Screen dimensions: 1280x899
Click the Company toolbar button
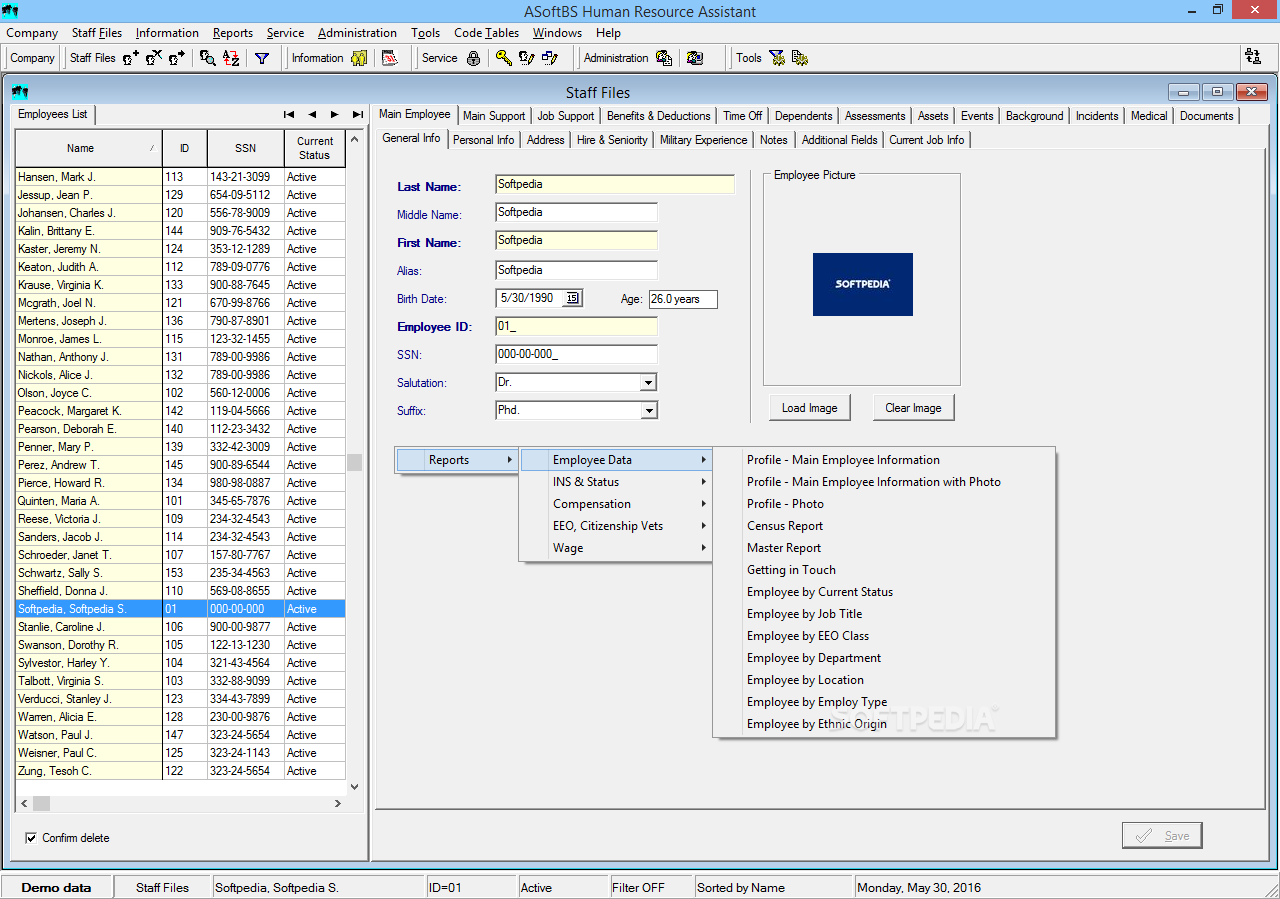[x=33, y=58]
